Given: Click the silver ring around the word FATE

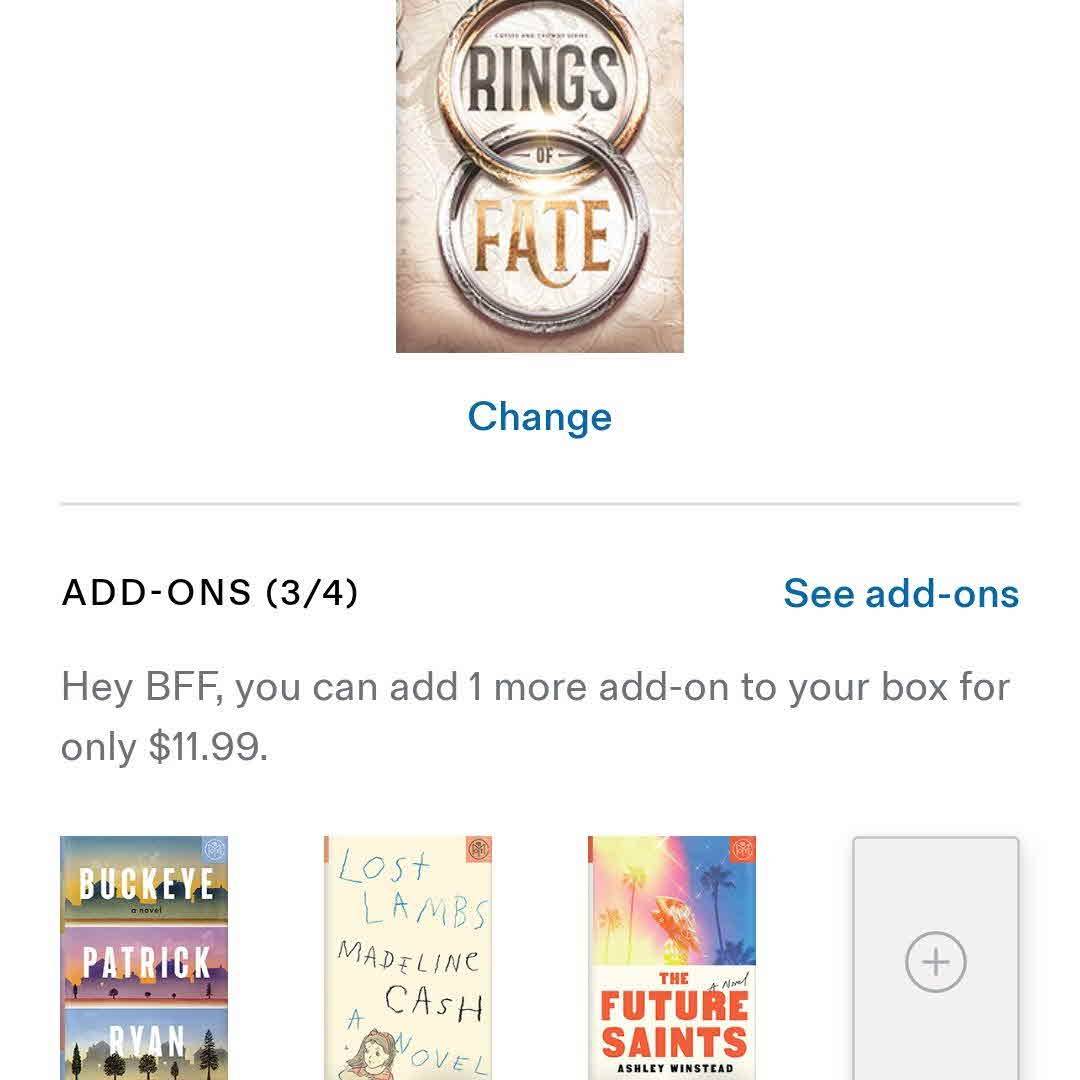Looking at the screenshot, I should tap(452, 240).
